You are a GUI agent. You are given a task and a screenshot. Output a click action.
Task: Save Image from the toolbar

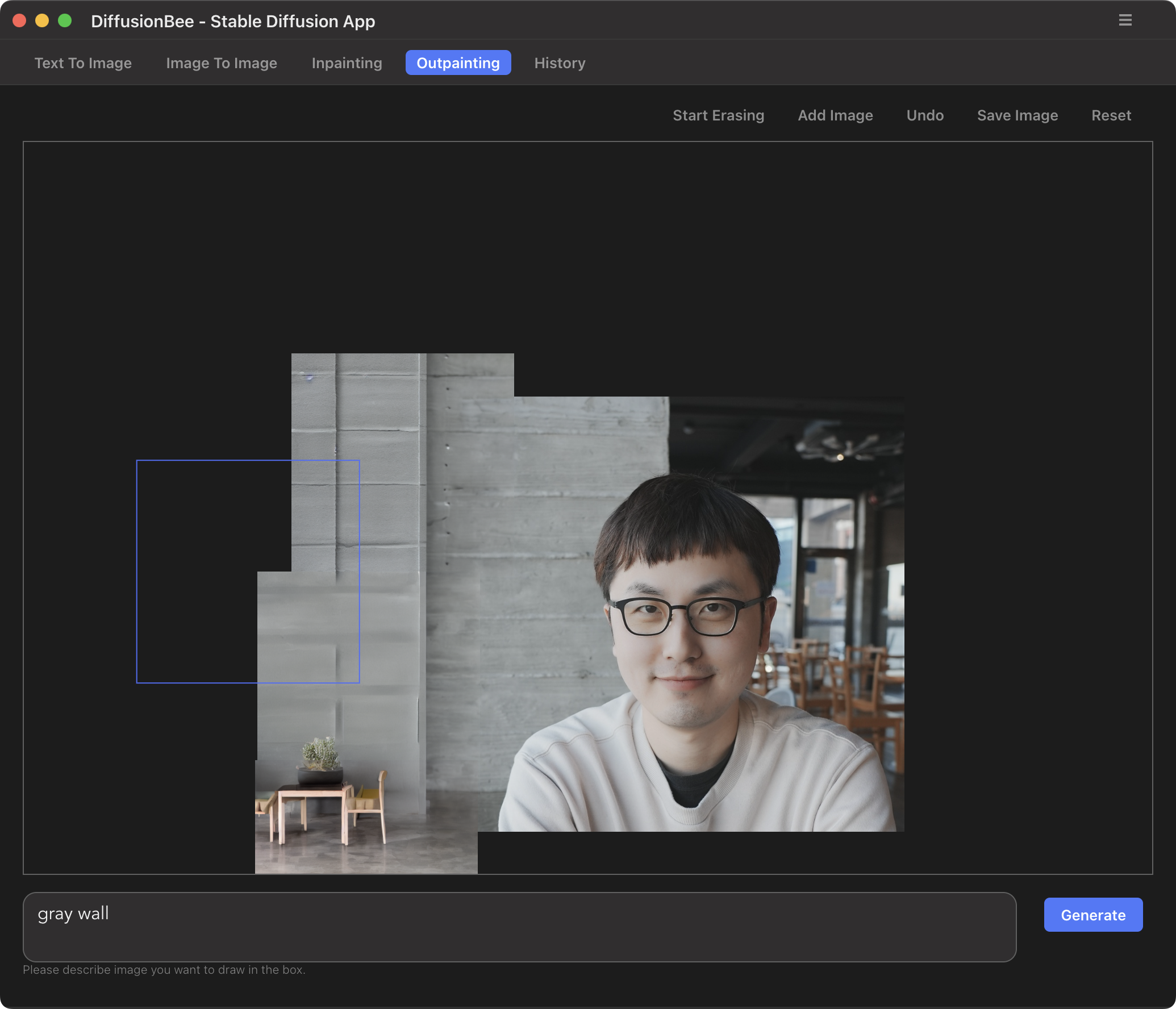1017,115
